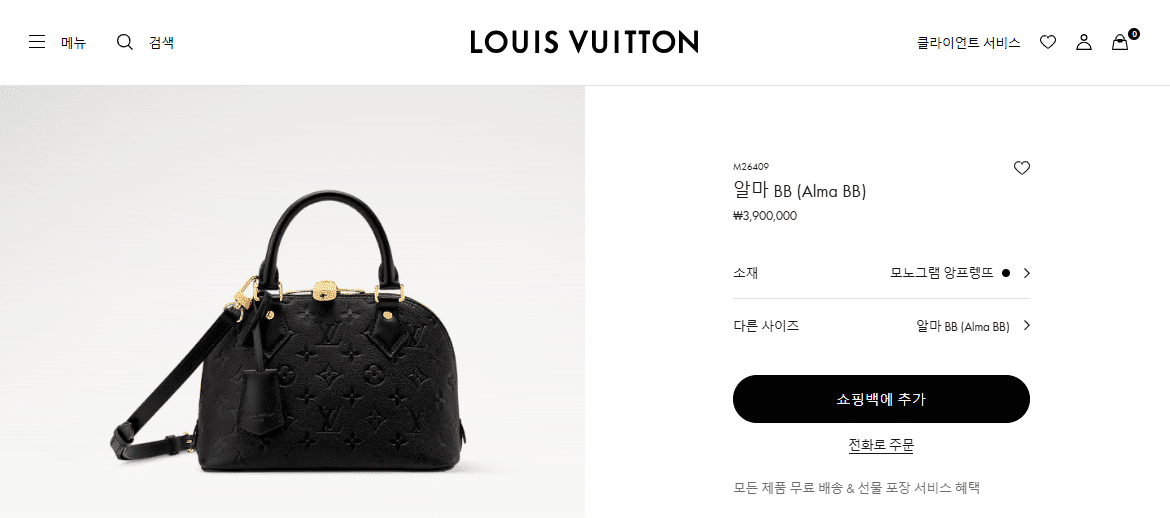Expand the 다른 사이즈 size chevron
Image resolution: width=1170 pixels, height=518 pixels.
[x=1027, y=325]
